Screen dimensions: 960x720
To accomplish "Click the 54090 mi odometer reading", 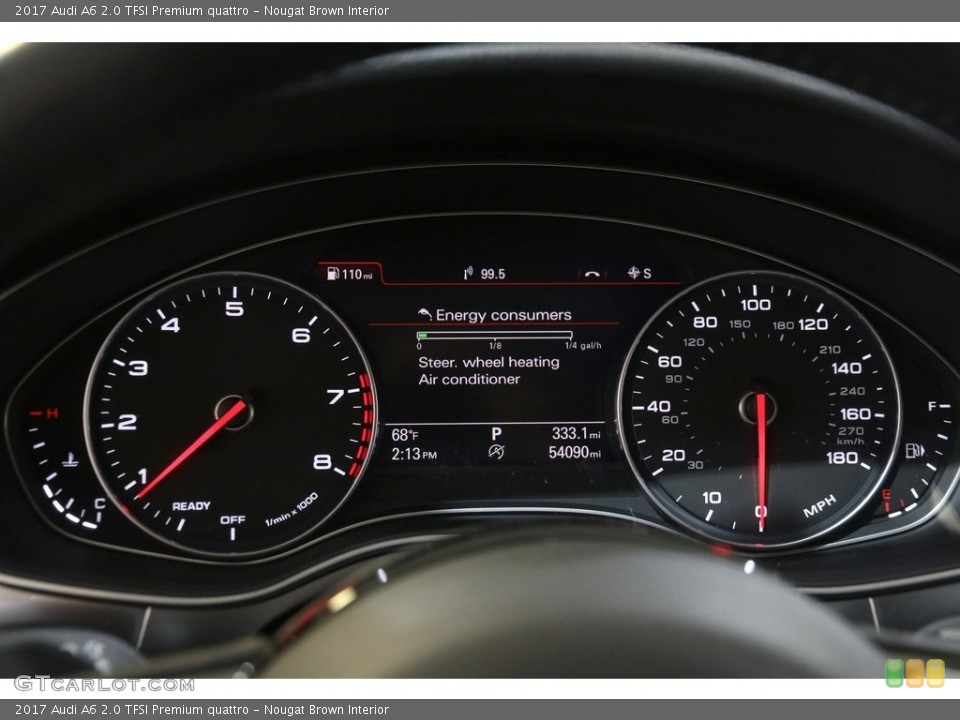I will pyautogui.click(x=574, y=452).
